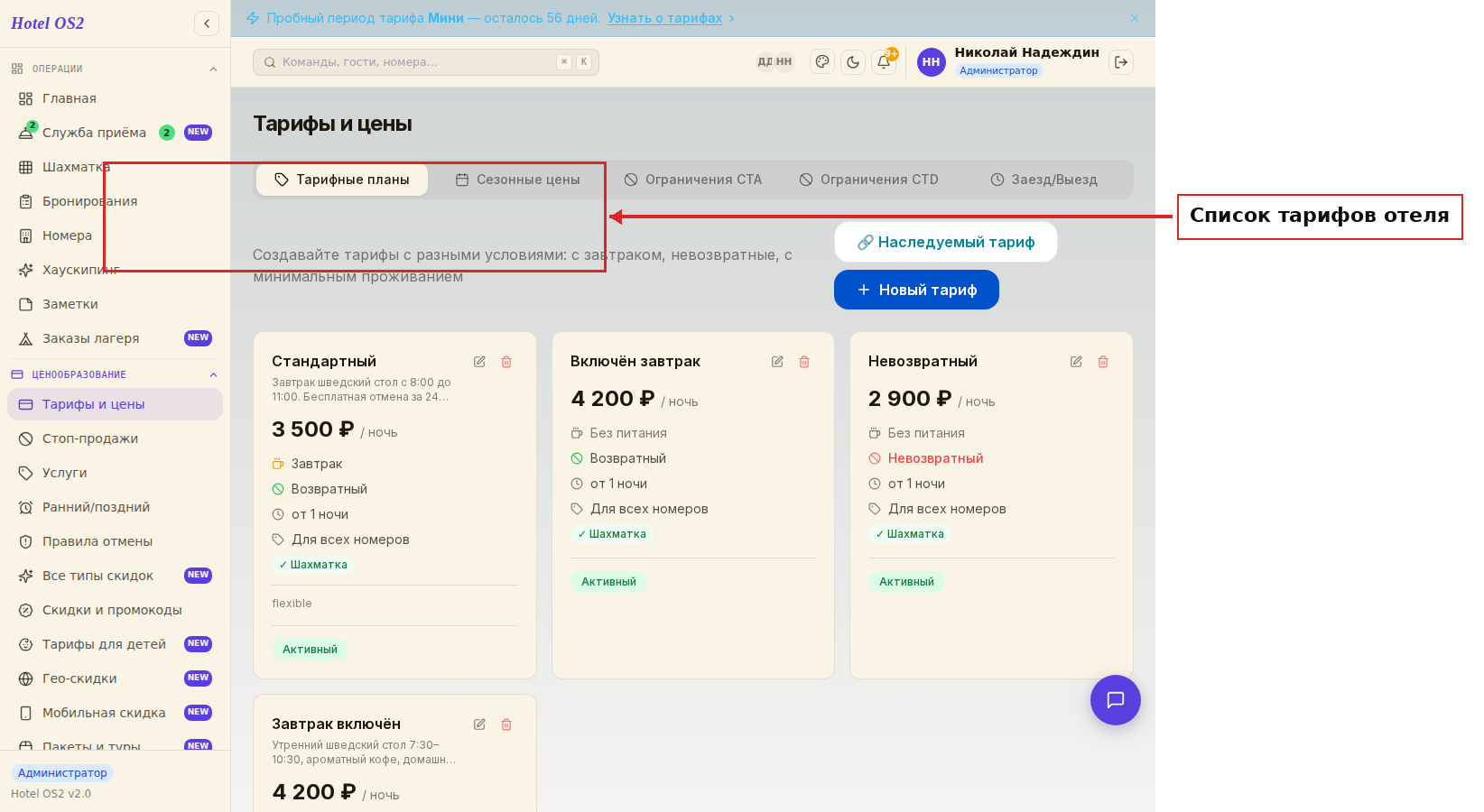Screen dimensions: 1484x812
Task: Edit the Завтрак включён tariff
Action: [479, 724]
